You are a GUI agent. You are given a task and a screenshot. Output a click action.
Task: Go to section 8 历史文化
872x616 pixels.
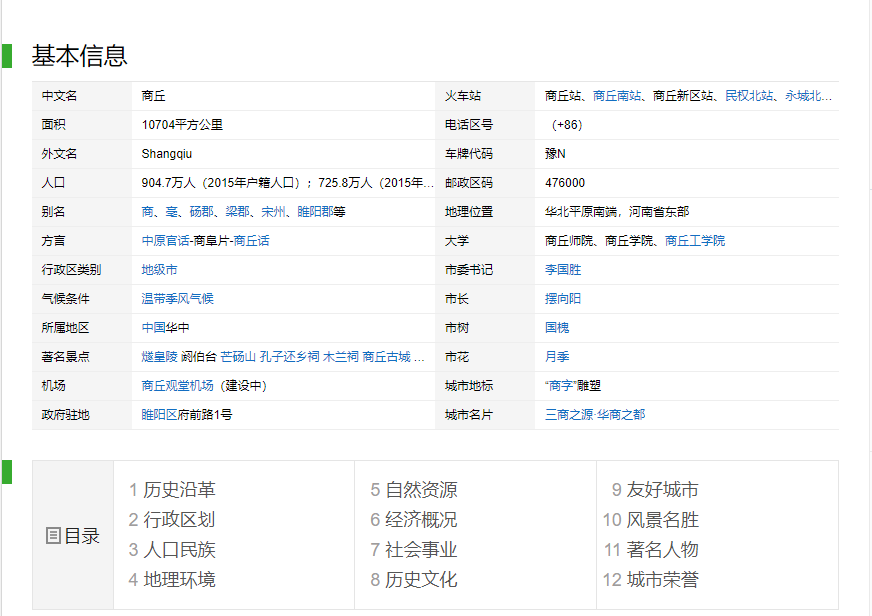coord(421,580)
